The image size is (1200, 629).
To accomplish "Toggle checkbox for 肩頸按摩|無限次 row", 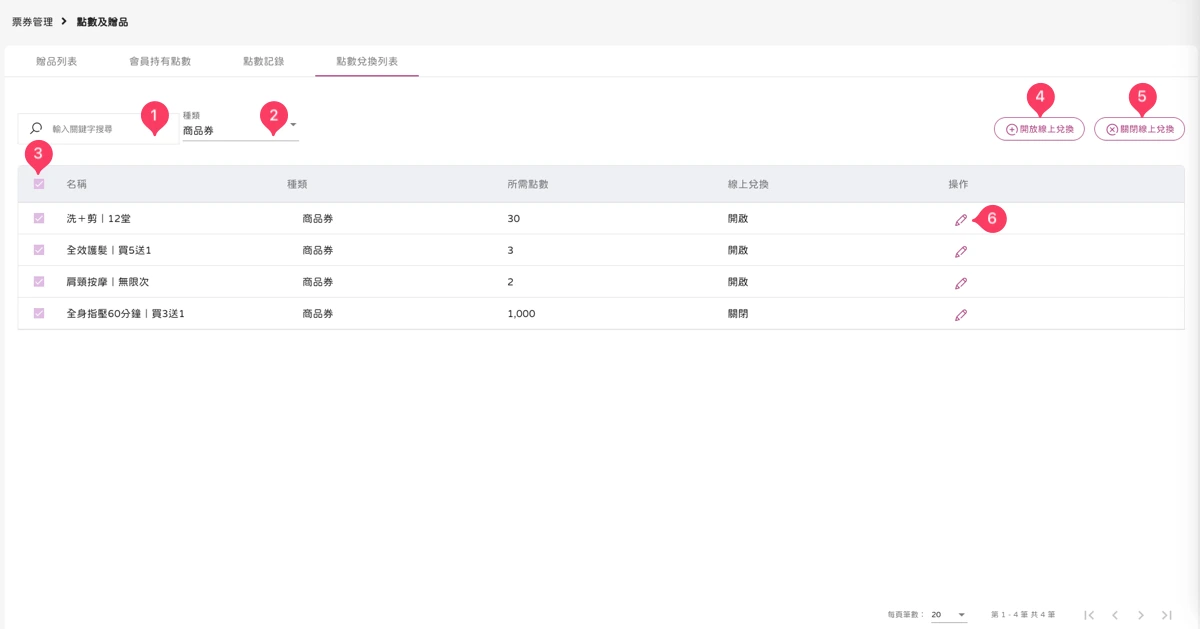I will (x=39, y=282).
